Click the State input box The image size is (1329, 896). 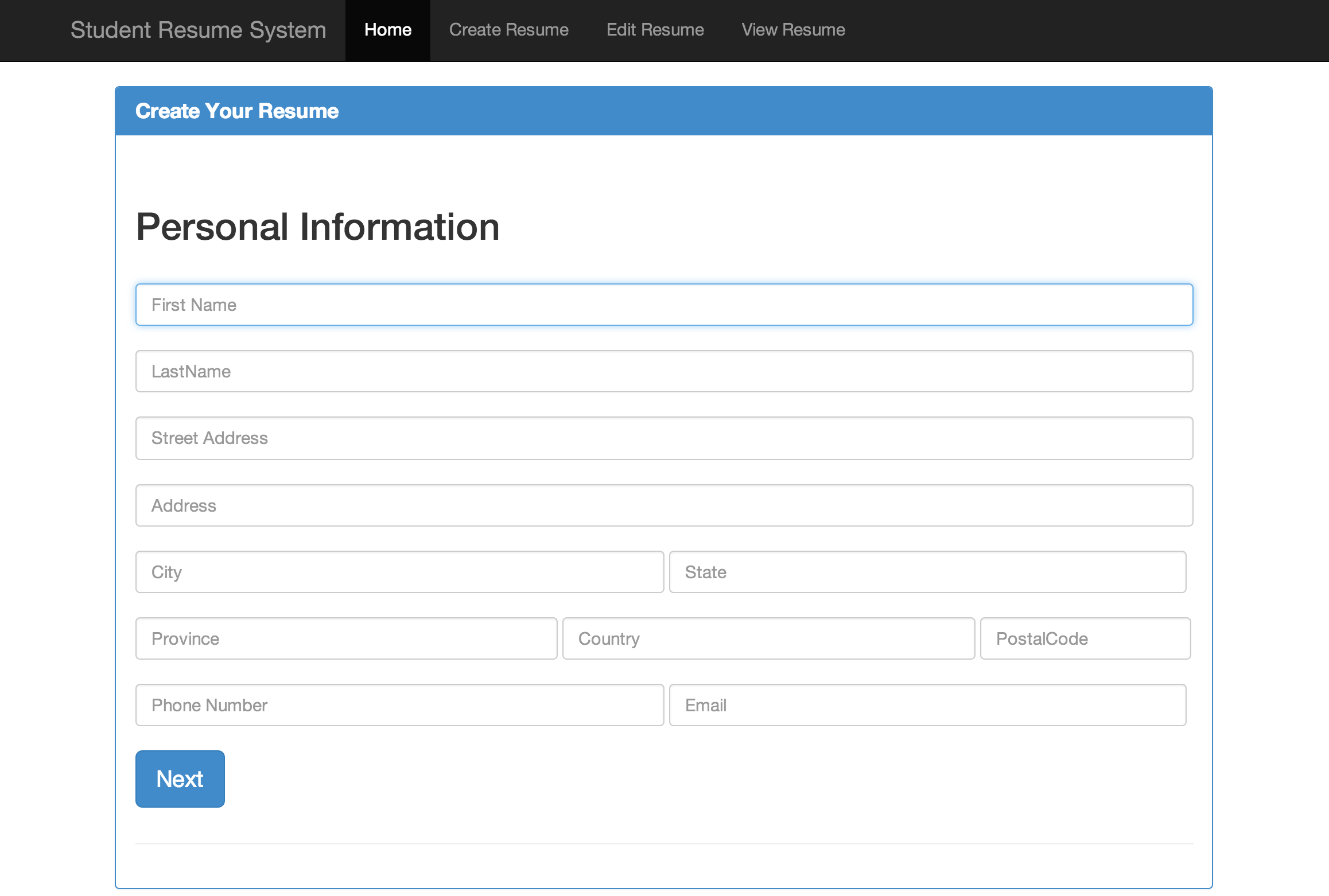[x=927, y=572]
